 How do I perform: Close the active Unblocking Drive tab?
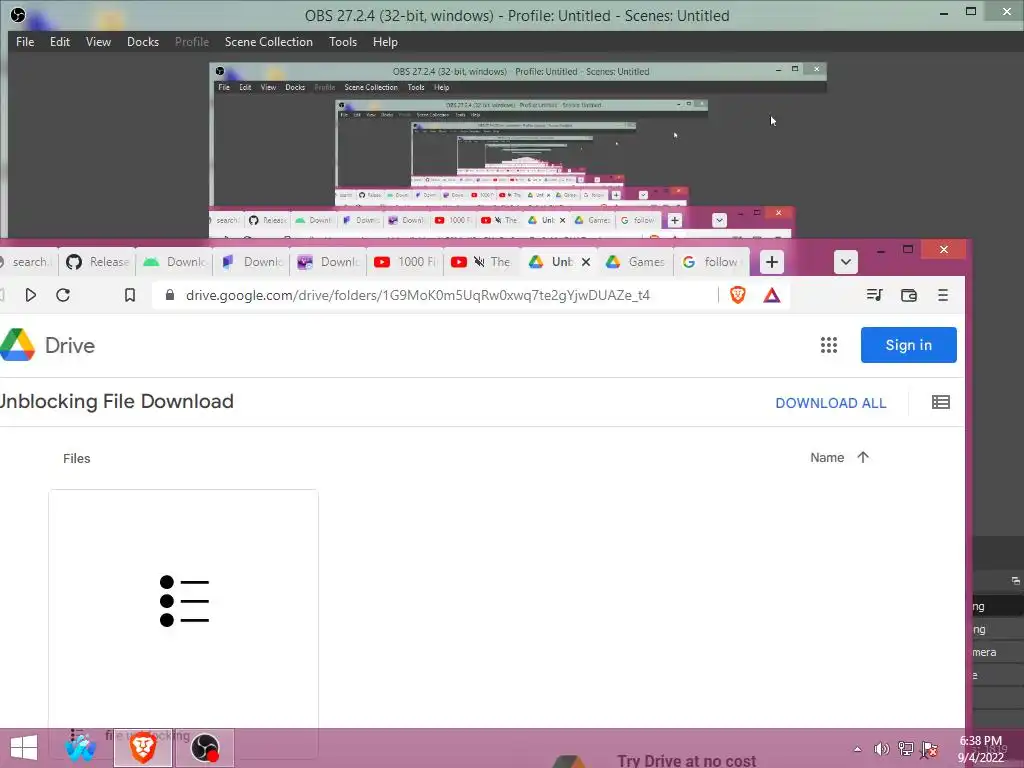[x=586, y=262]
